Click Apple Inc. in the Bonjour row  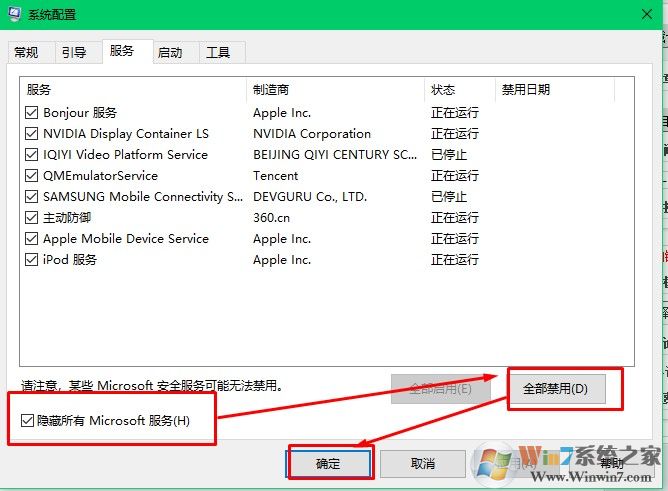click(282, 113)
